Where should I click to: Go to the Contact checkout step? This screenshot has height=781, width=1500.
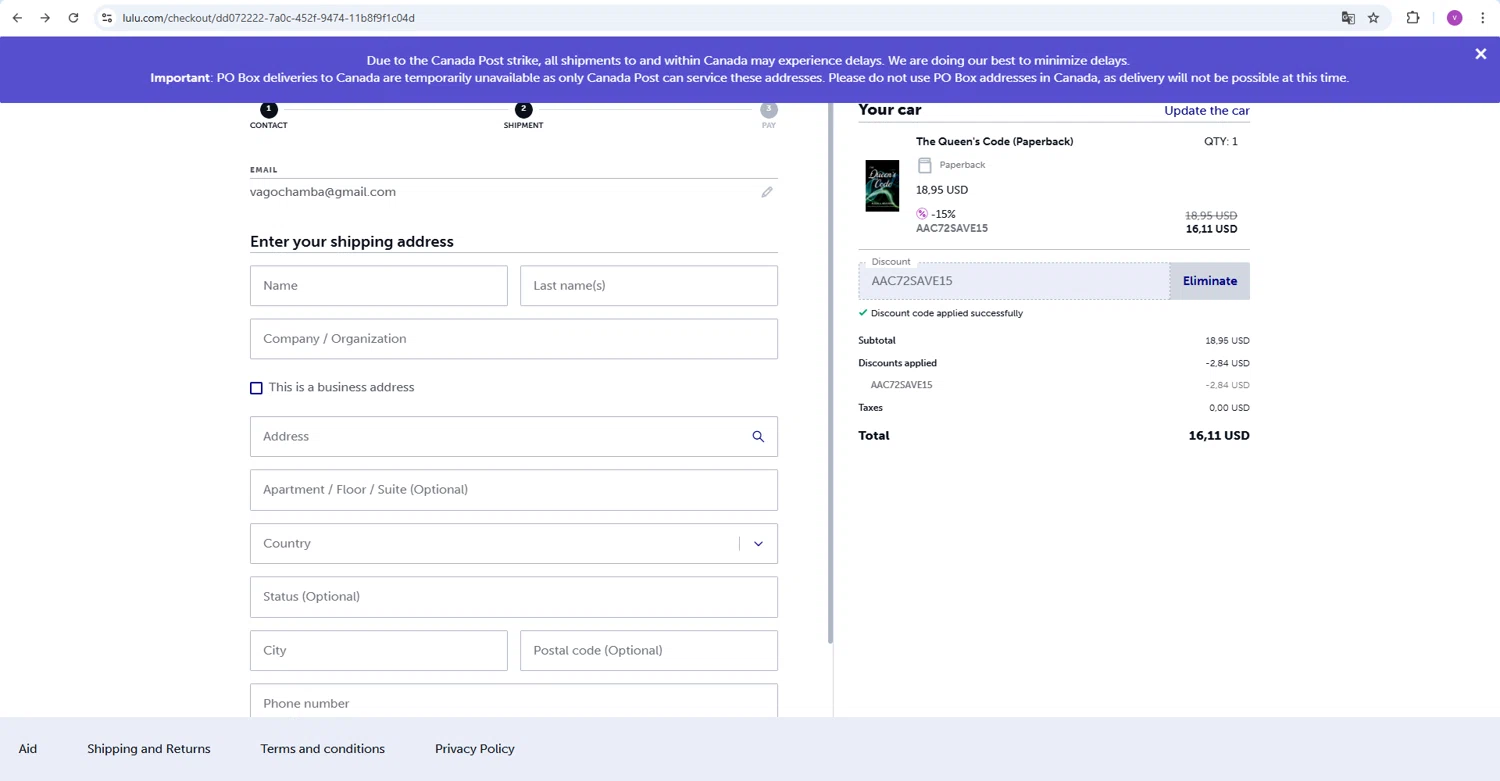click(268, 111)
